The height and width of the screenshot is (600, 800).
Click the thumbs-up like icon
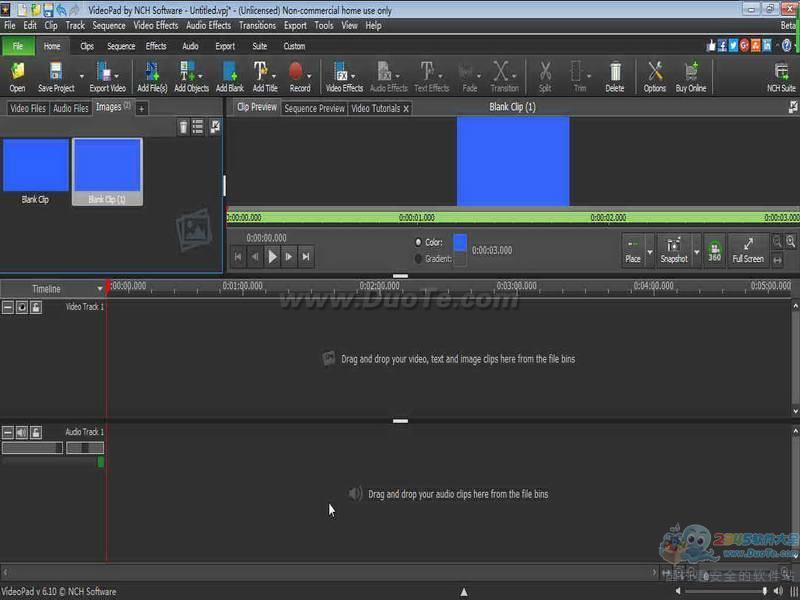711,46
